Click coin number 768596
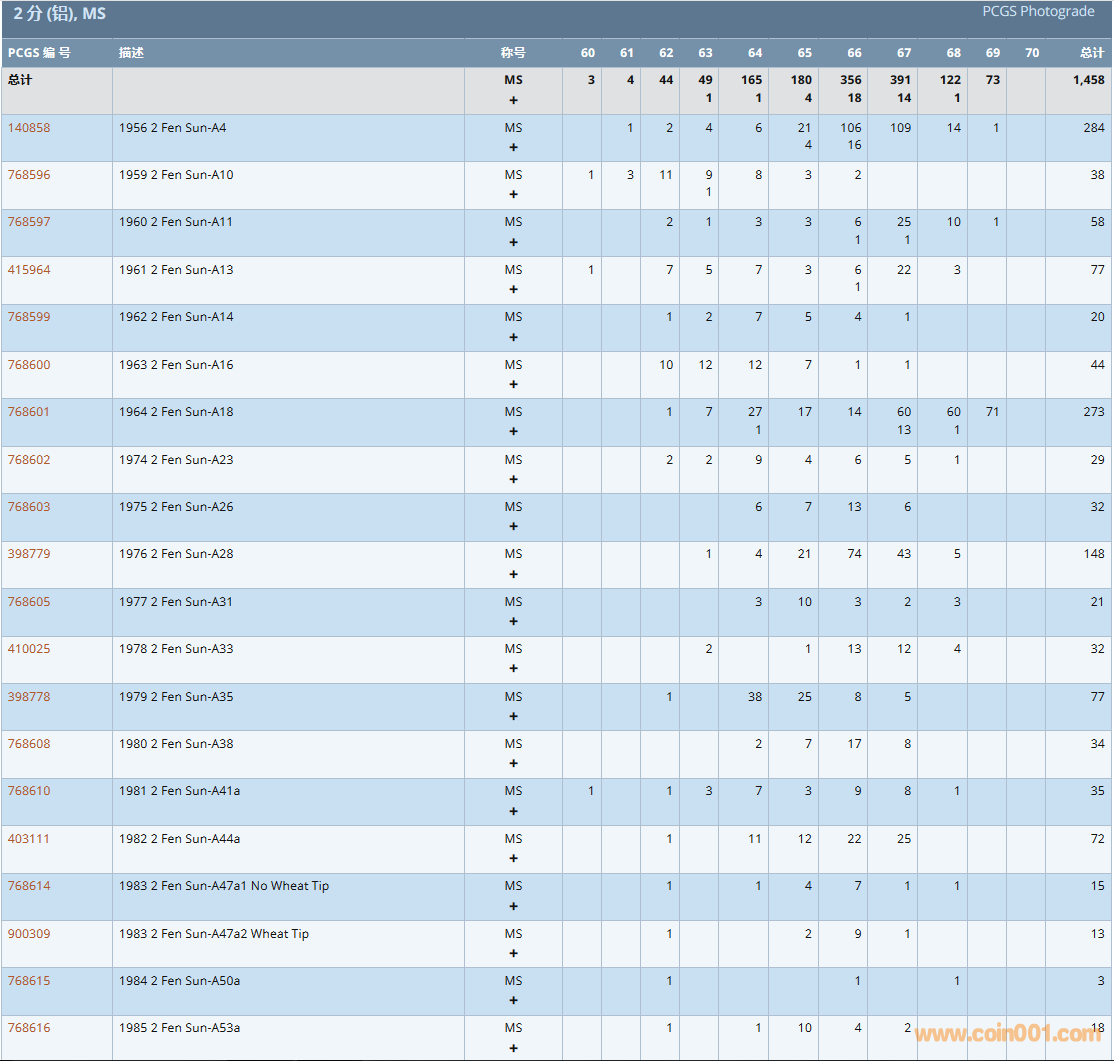 29,175
